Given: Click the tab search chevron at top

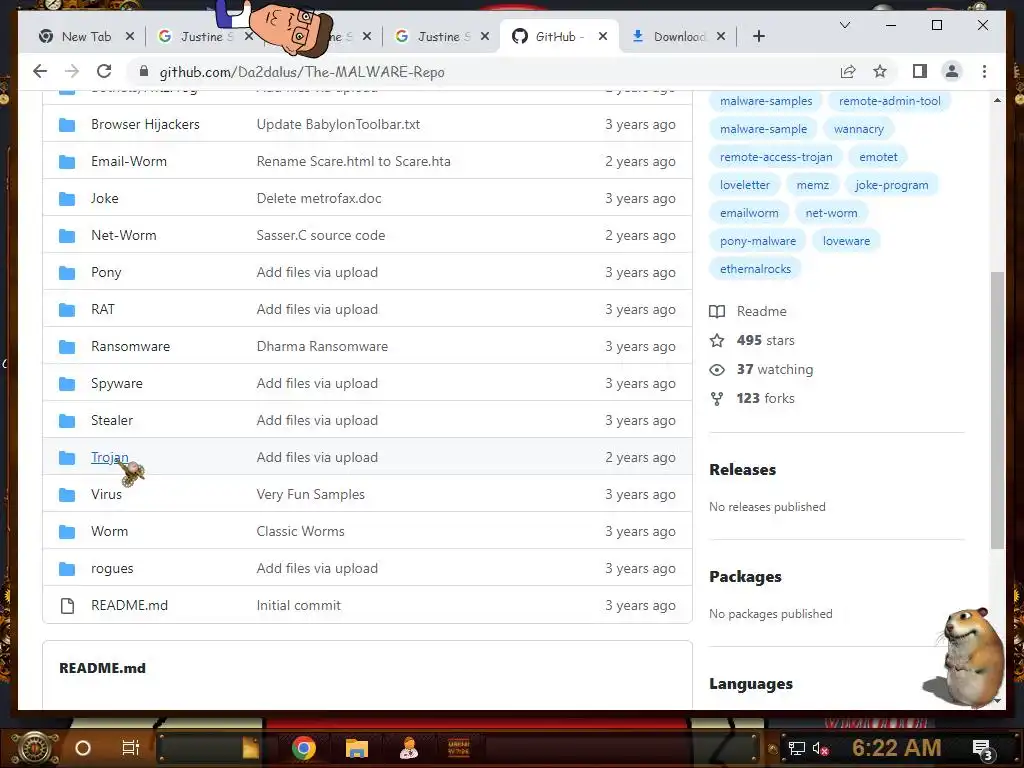Looking at the screenshot, I should 844,25.
